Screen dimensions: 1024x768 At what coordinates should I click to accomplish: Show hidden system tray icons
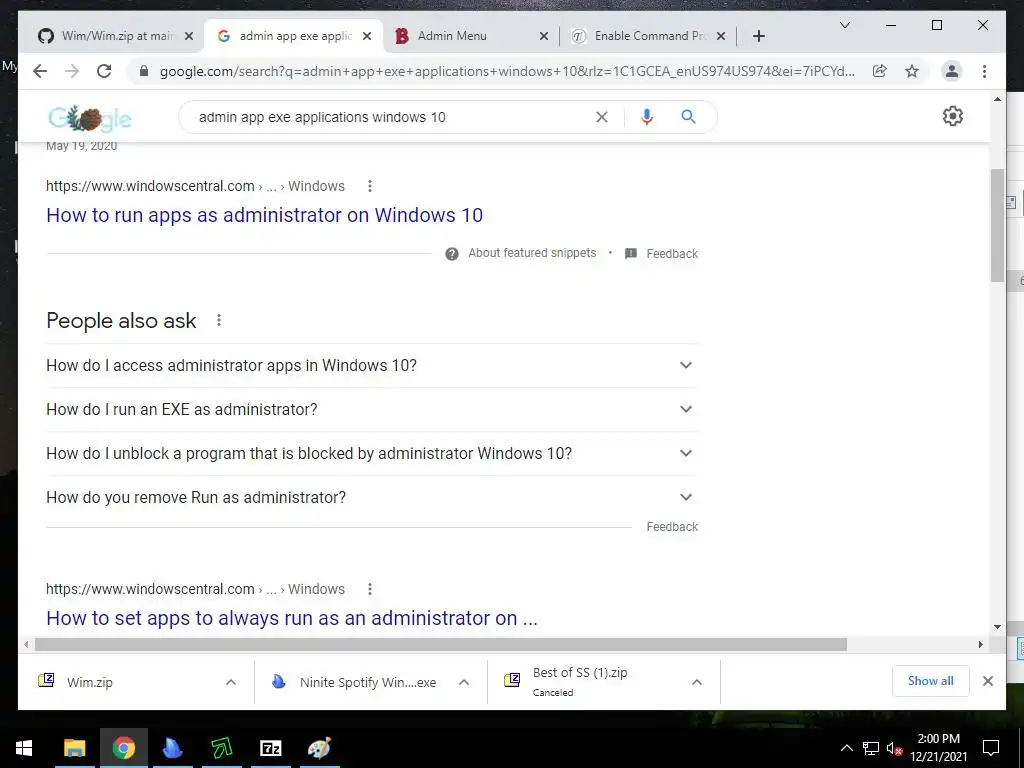846,748
